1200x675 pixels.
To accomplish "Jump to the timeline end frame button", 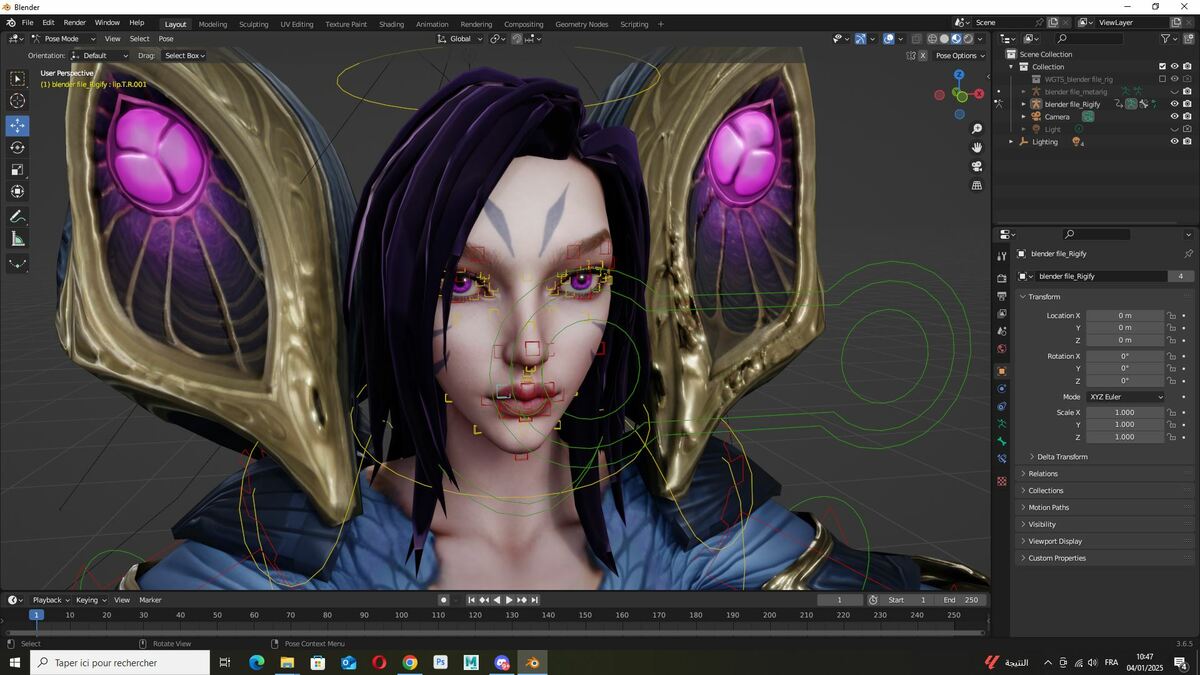I will coord(535,600).
